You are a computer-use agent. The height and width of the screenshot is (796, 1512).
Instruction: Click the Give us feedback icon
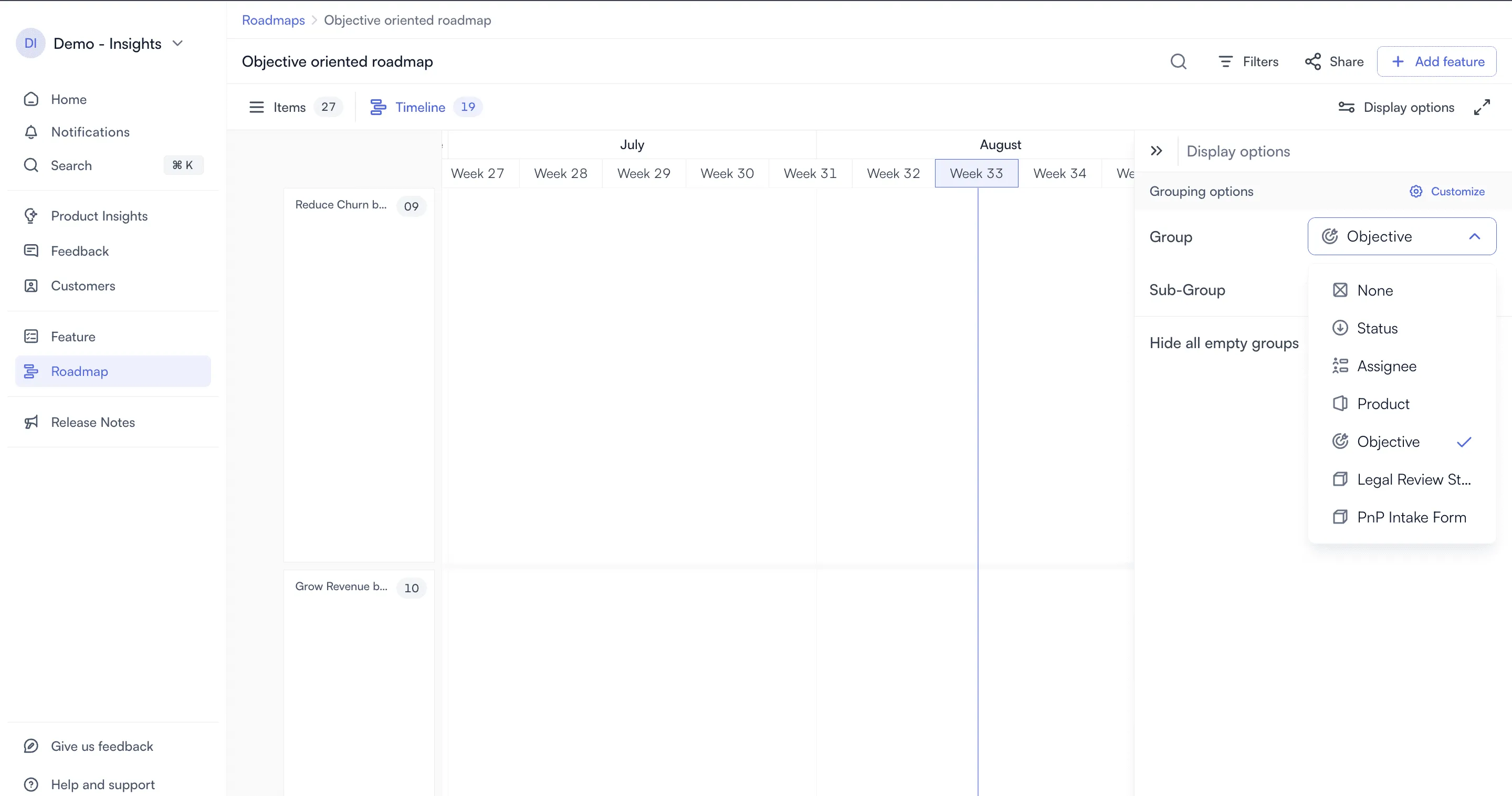31,746
